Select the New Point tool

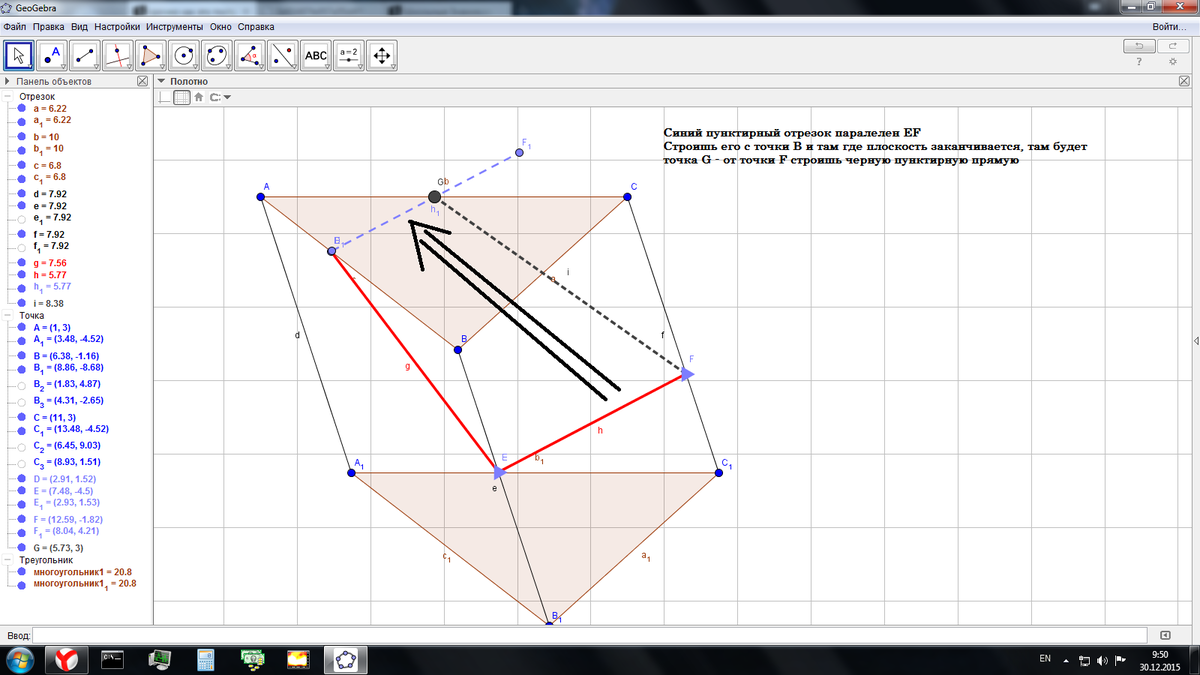click(53, 55)
